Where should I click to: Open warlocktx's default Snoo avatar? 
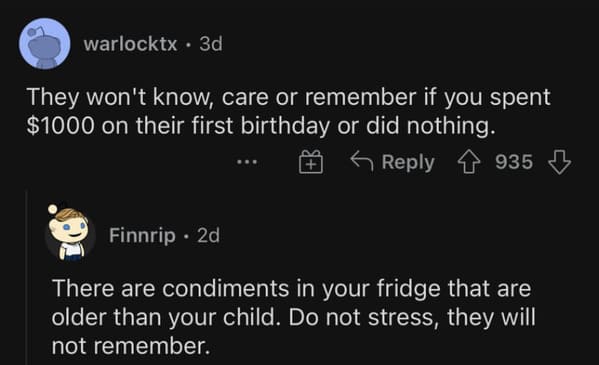45,44
